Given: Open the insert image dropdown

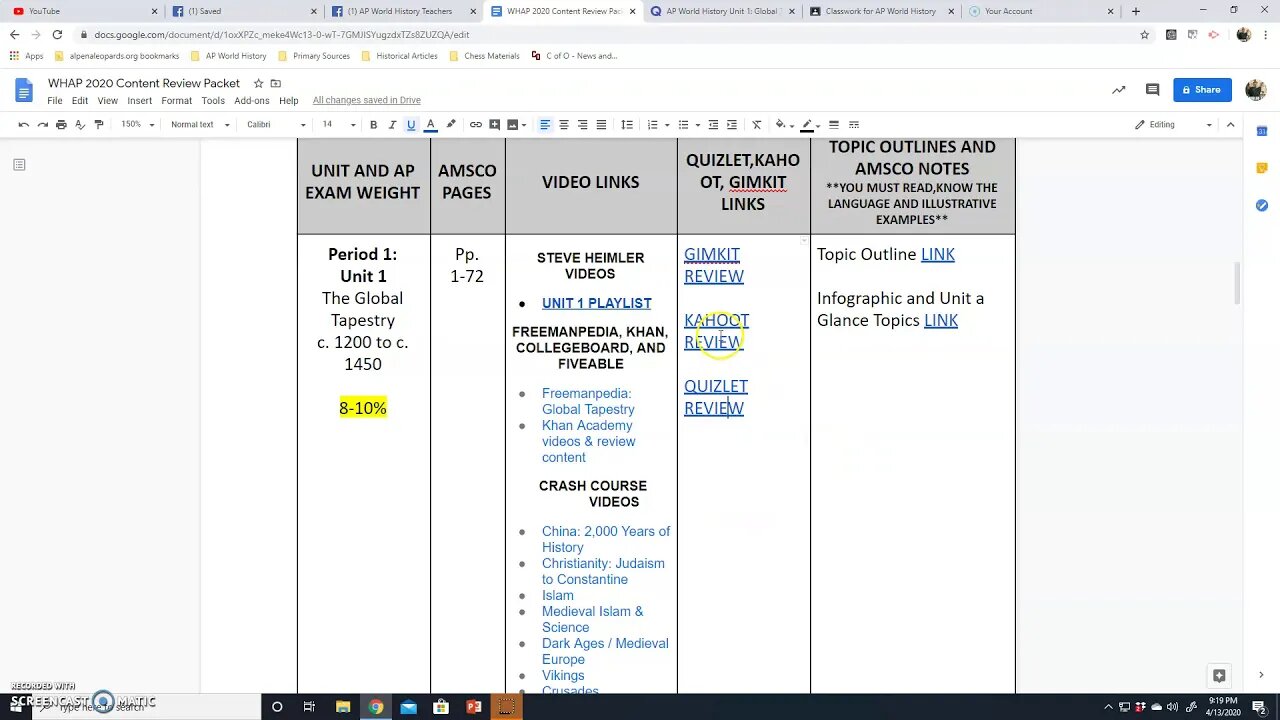Looking at the screenshot, I should [516, 125].
